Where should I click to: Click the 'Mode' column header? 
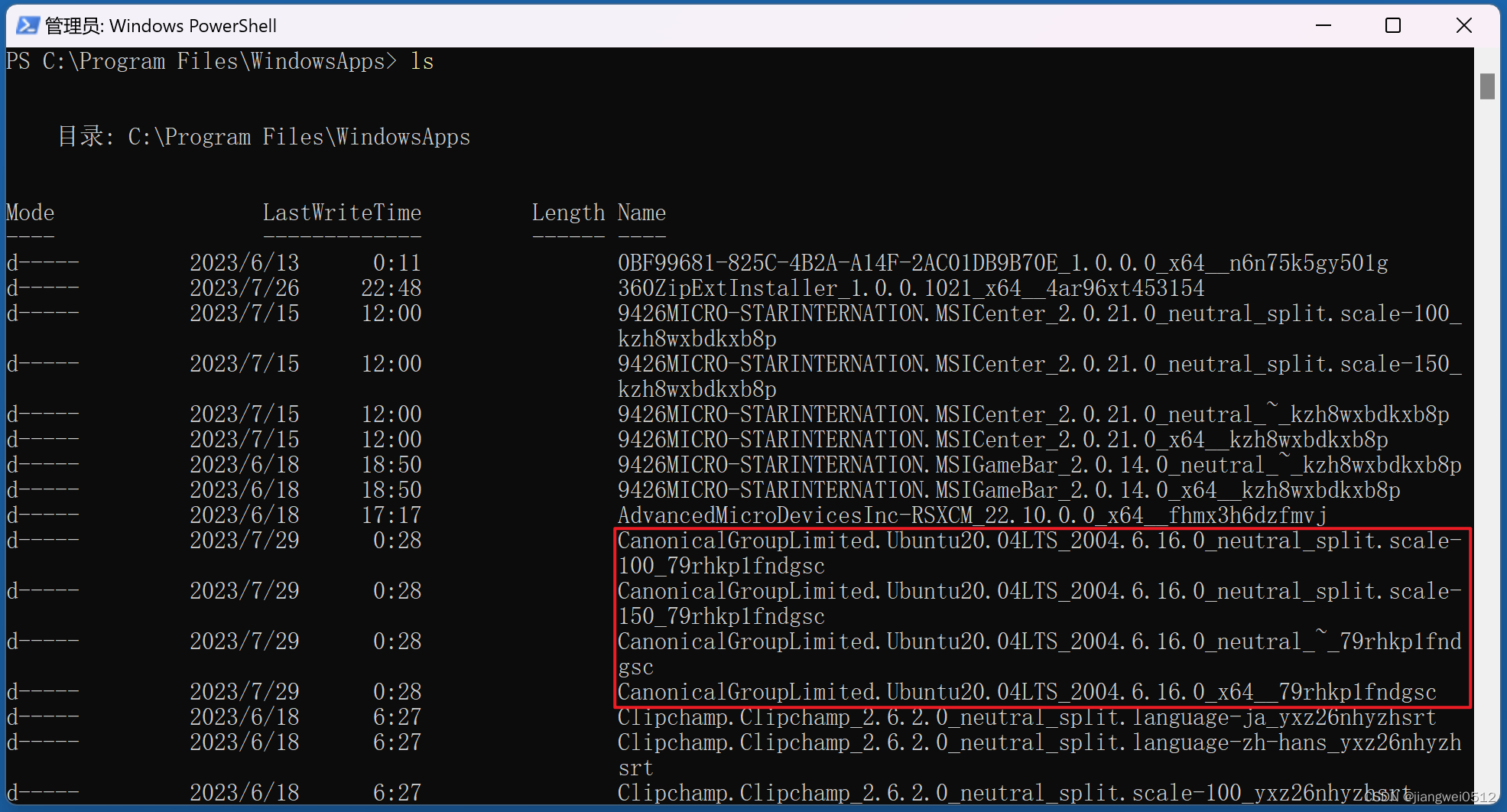[x=31, y=213]
